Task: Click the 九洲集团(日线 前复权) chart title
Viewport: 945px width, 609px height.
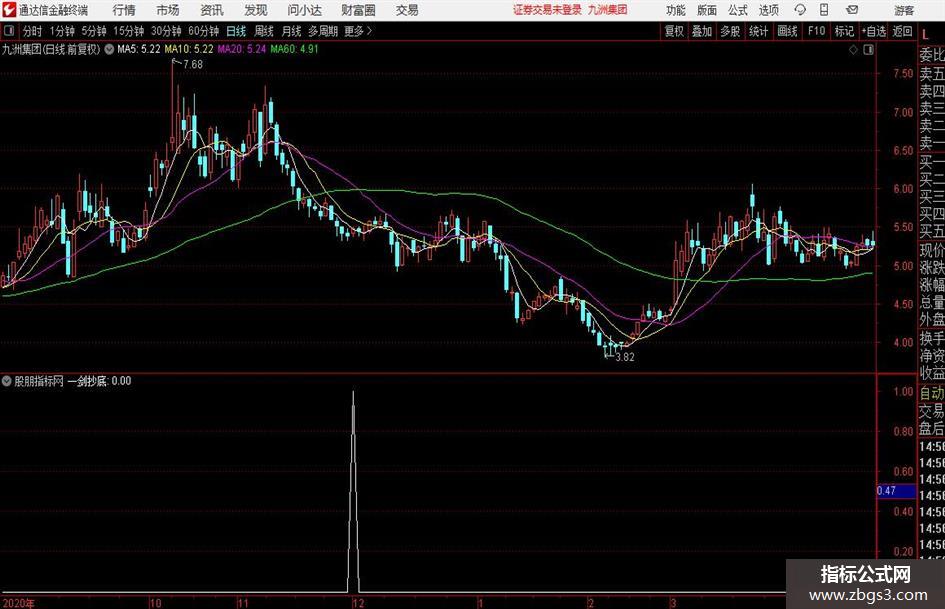Action: [x=51, y=49]
